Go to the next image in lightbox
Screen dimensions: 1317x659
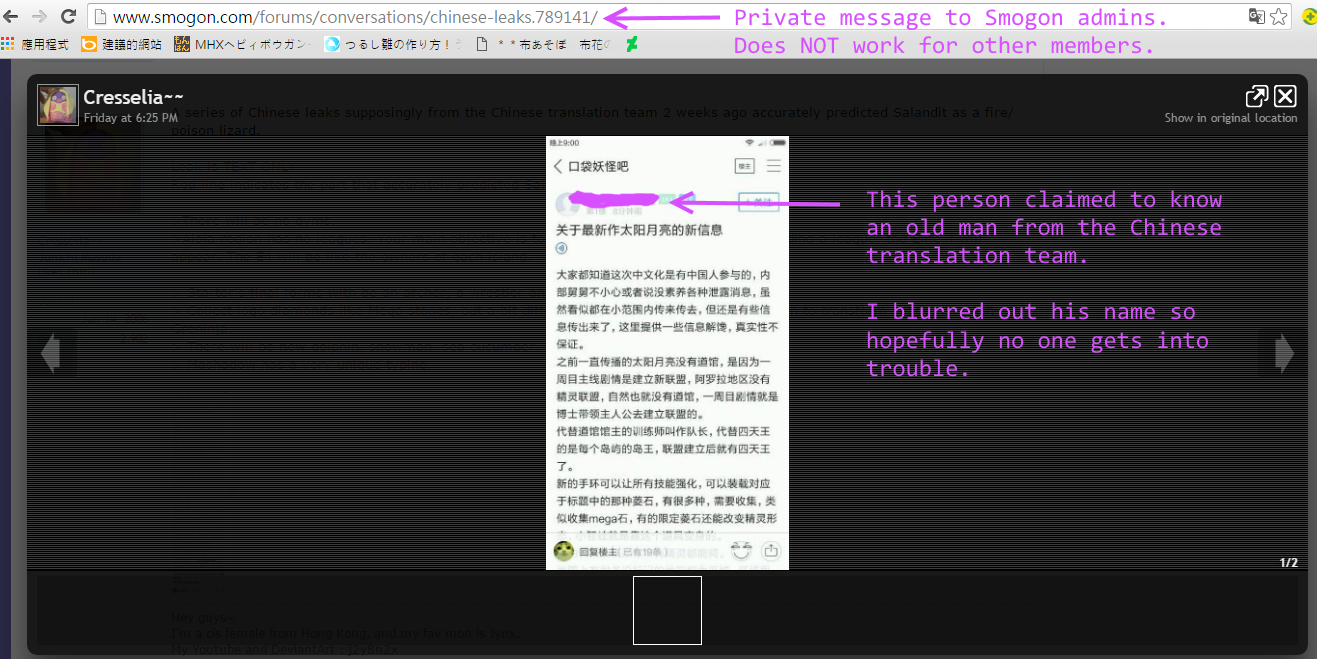coord(1284,353)
